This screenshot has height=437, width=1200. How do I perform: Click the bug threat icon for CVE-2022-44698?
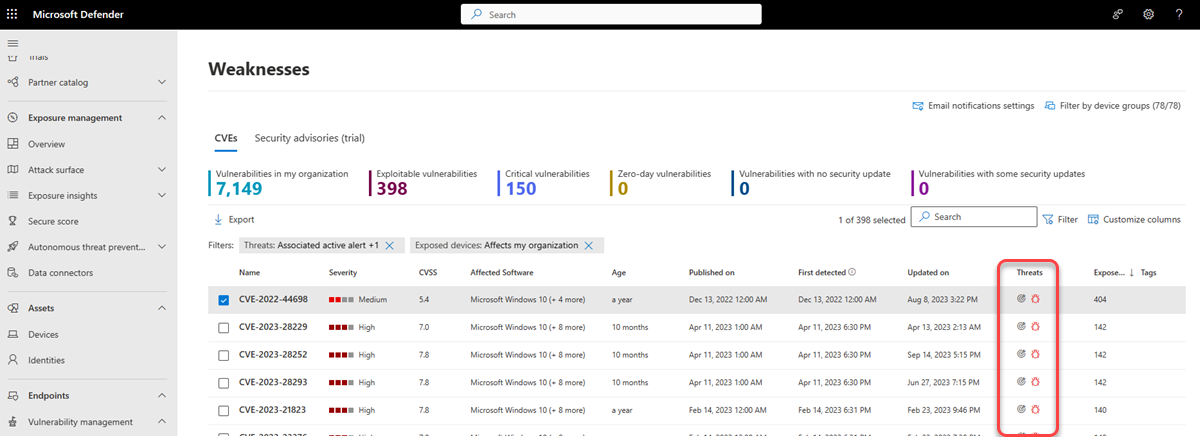(x=1037, y=298)
